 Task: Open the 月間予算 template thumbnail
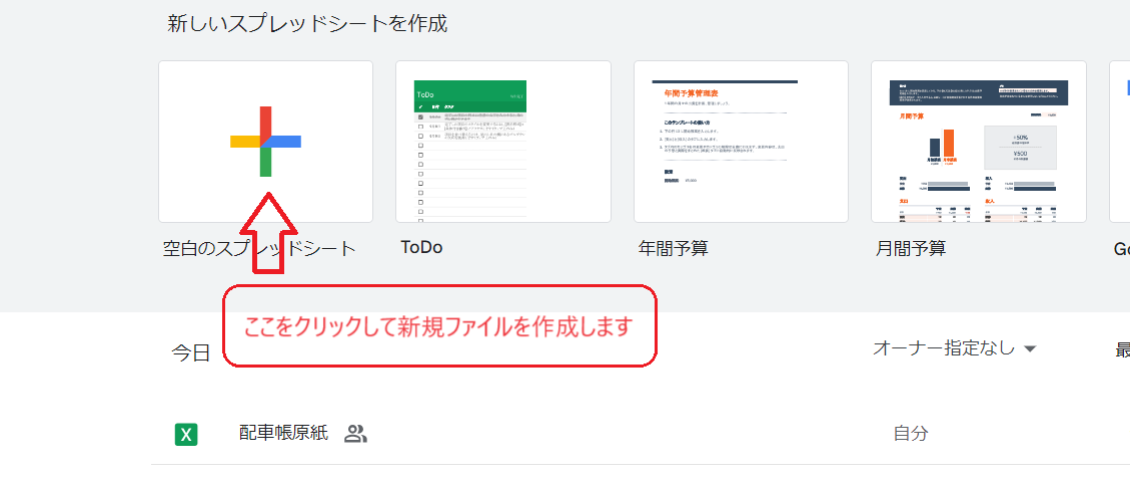click(979, 141)
